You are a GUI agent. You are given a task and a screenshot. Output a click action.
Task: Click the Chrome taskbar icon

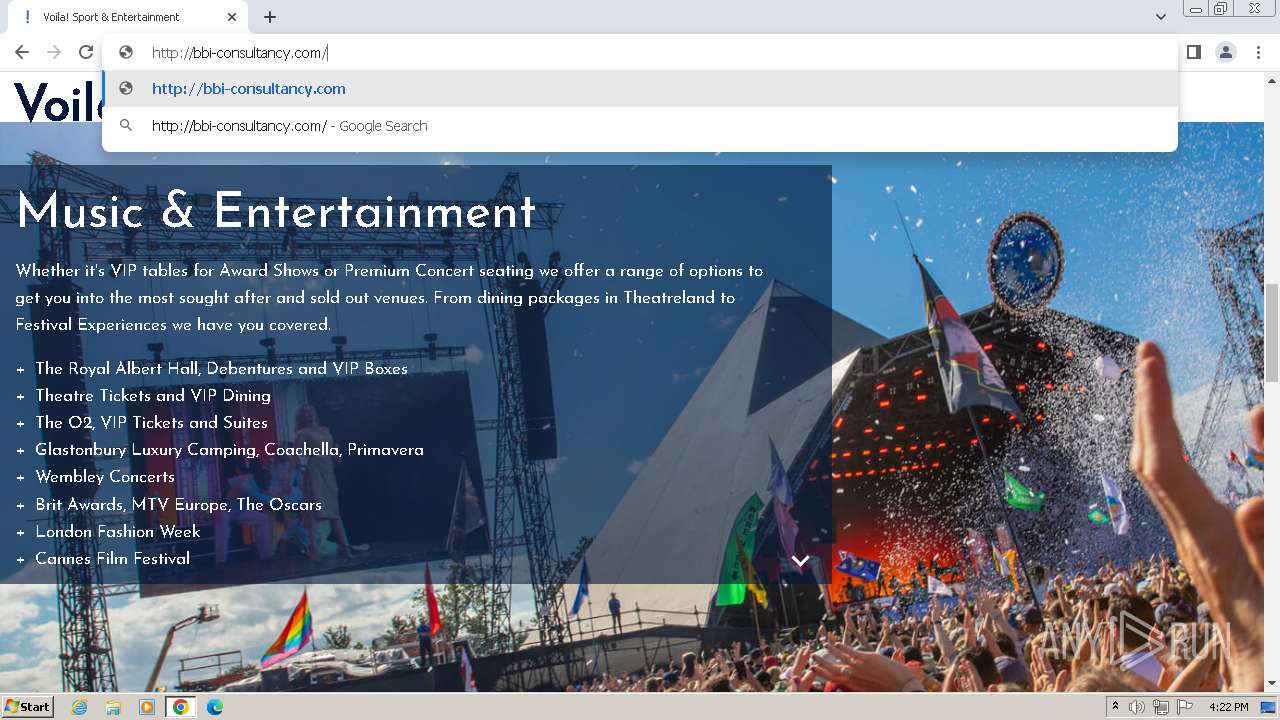(x=180, y=707)
